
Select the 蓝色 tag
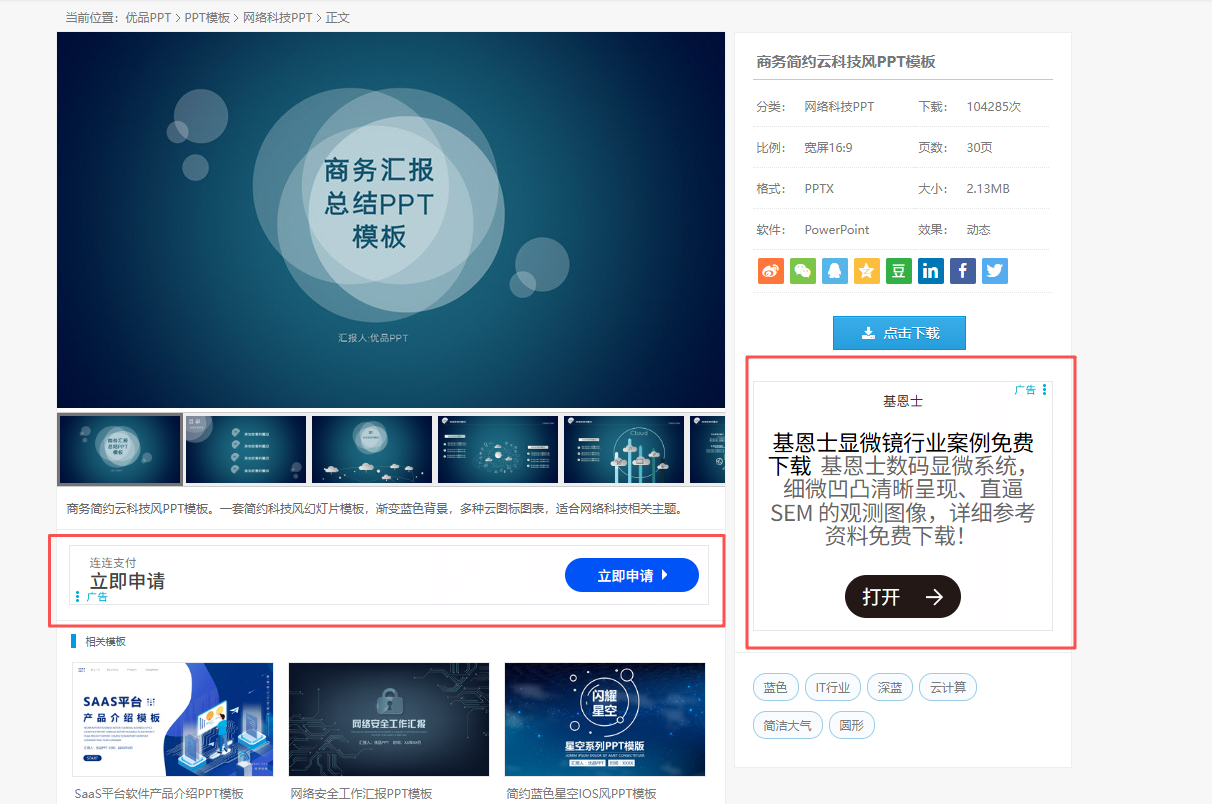click(775, 687)
